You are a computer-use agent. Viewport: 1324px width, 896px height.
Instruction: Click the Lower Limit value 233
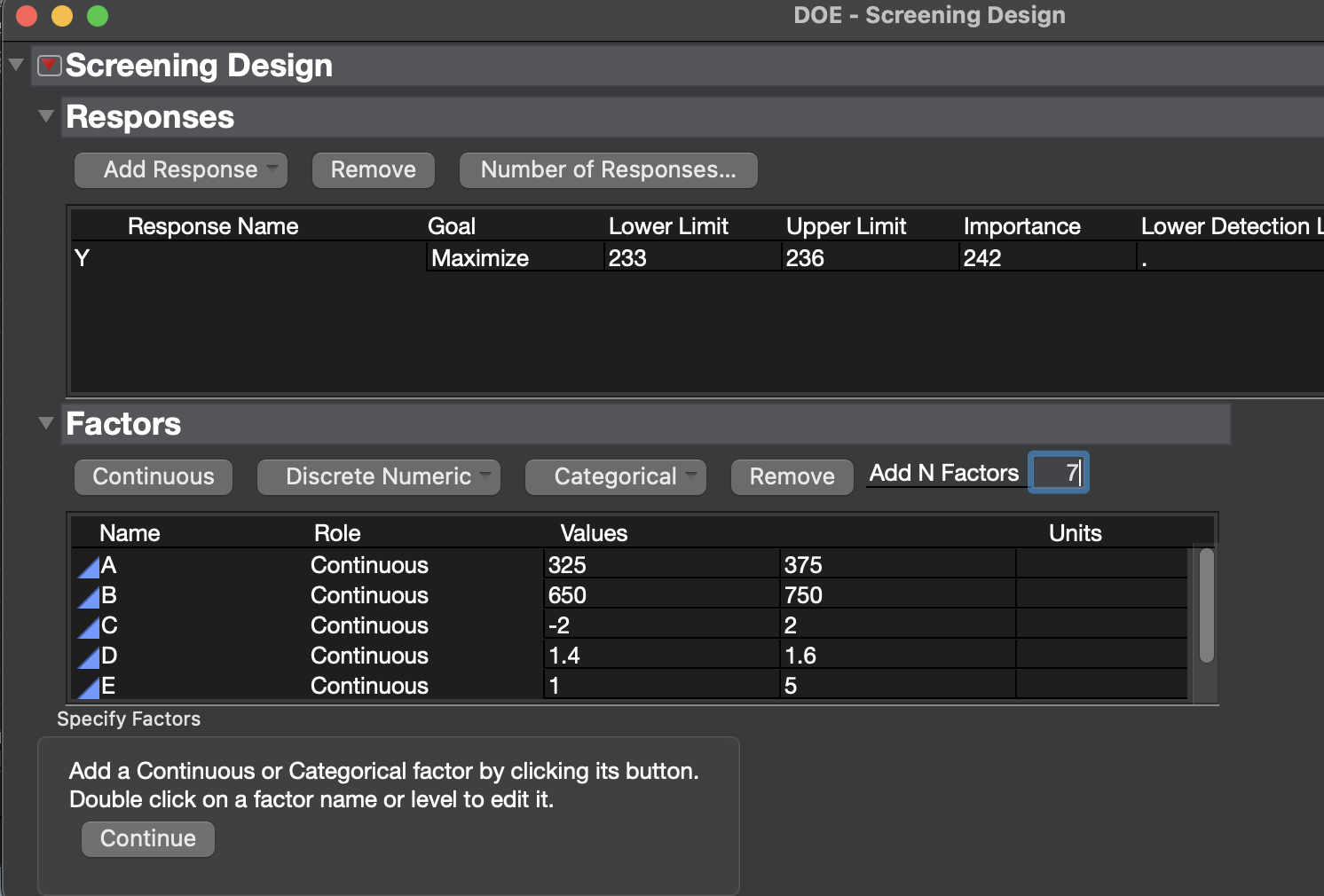pos(692,258)
